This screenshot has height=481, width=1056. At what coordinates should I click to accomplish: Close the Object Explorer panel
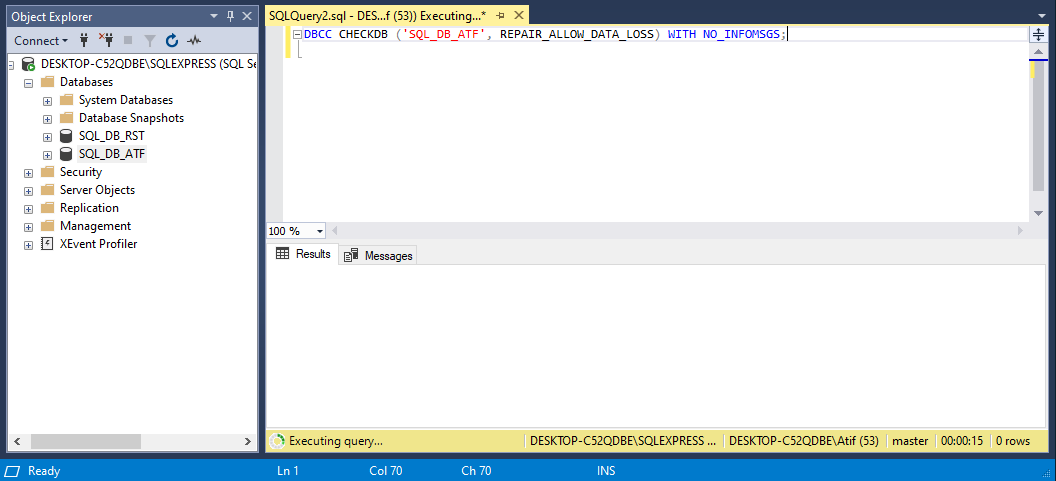[x=247, y=16]
